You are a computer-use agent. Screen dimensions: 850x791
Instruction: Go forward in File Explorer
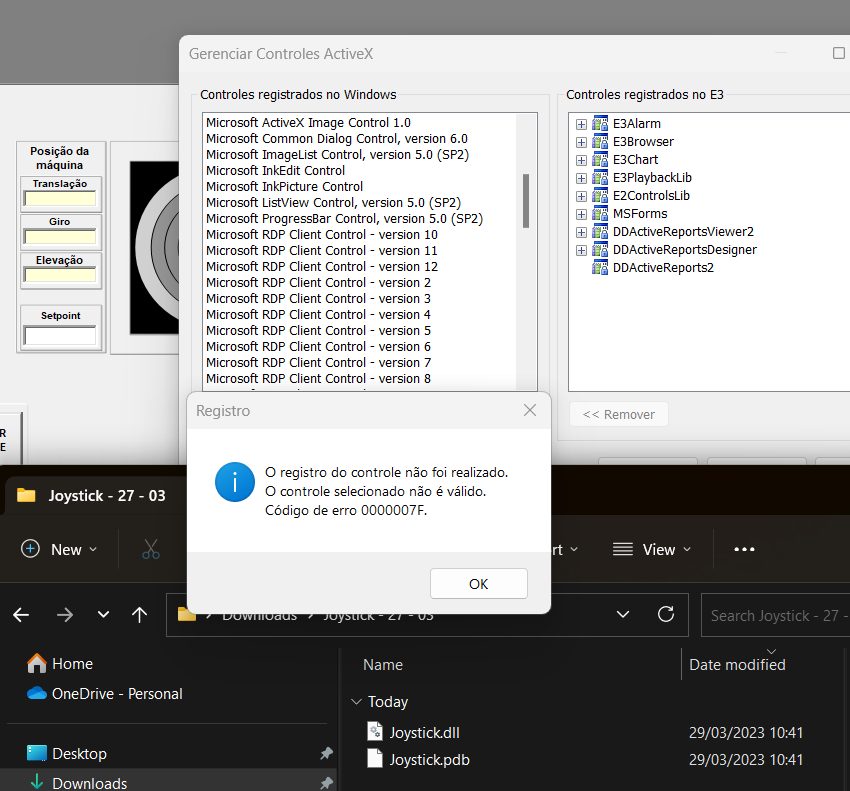pos(65,615)
